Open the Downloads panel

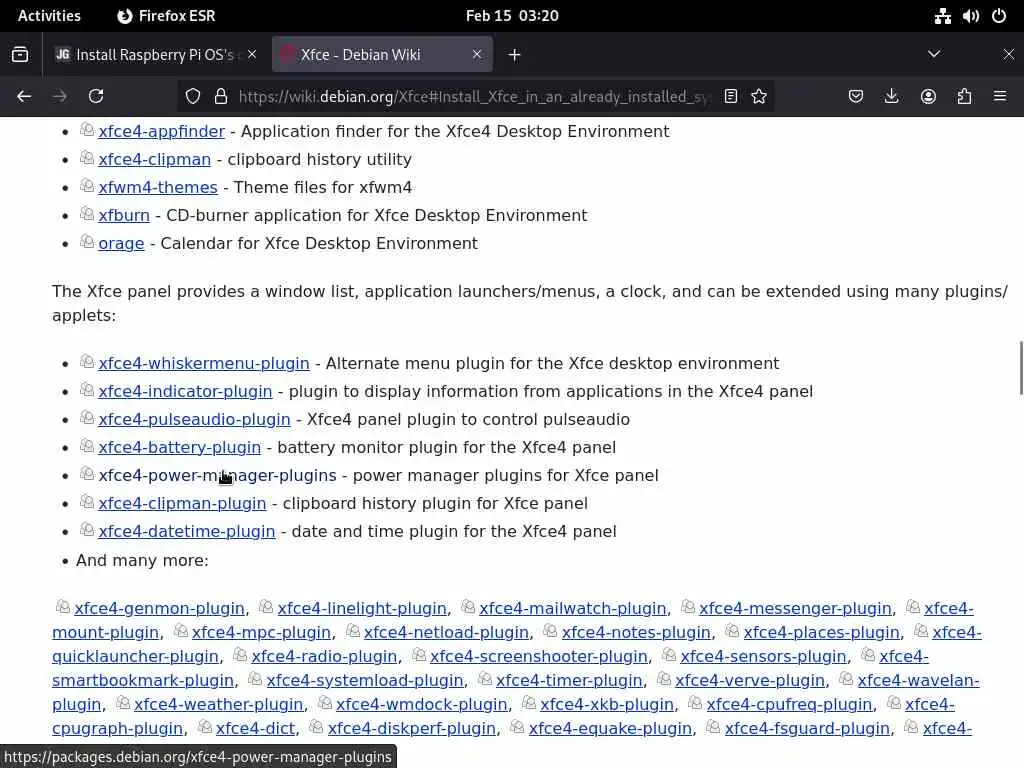(x=891, y=97)
